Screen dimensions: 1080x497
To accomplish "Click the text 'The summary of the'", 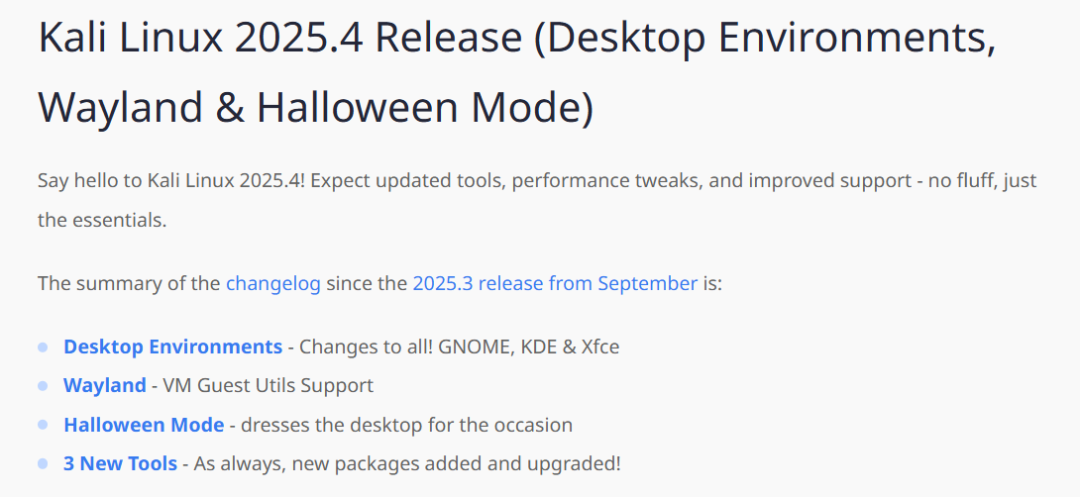I will (x=129, y=284).
